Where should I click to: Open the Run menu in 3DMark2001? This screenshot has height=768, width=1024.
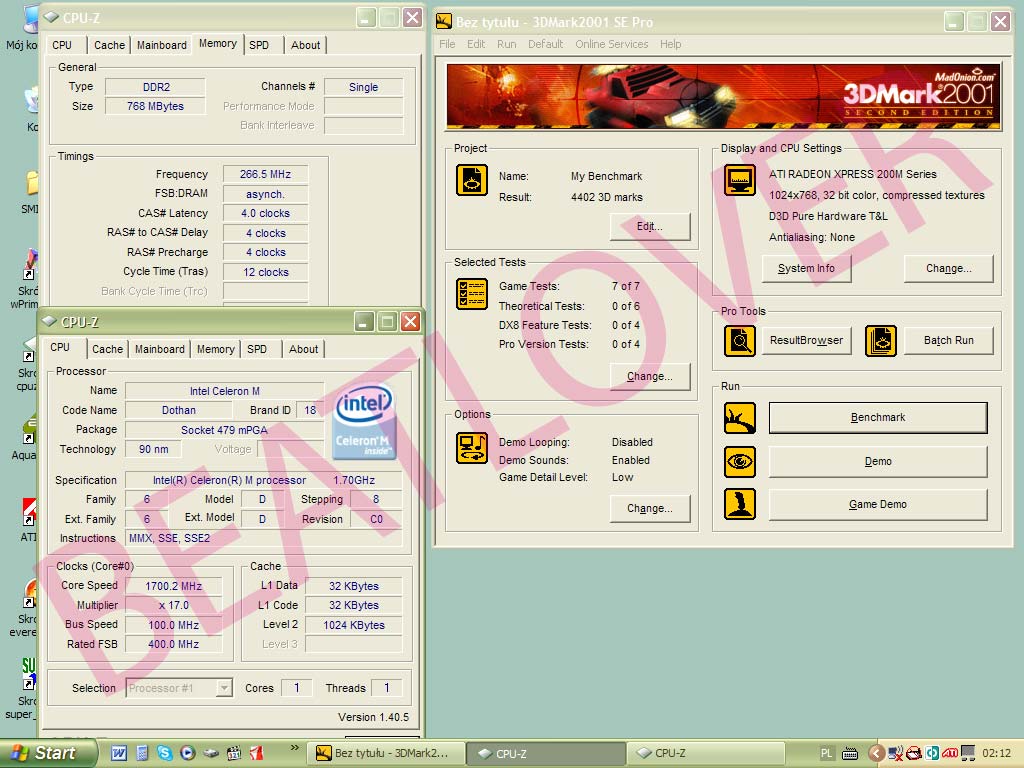click(506, 44)
